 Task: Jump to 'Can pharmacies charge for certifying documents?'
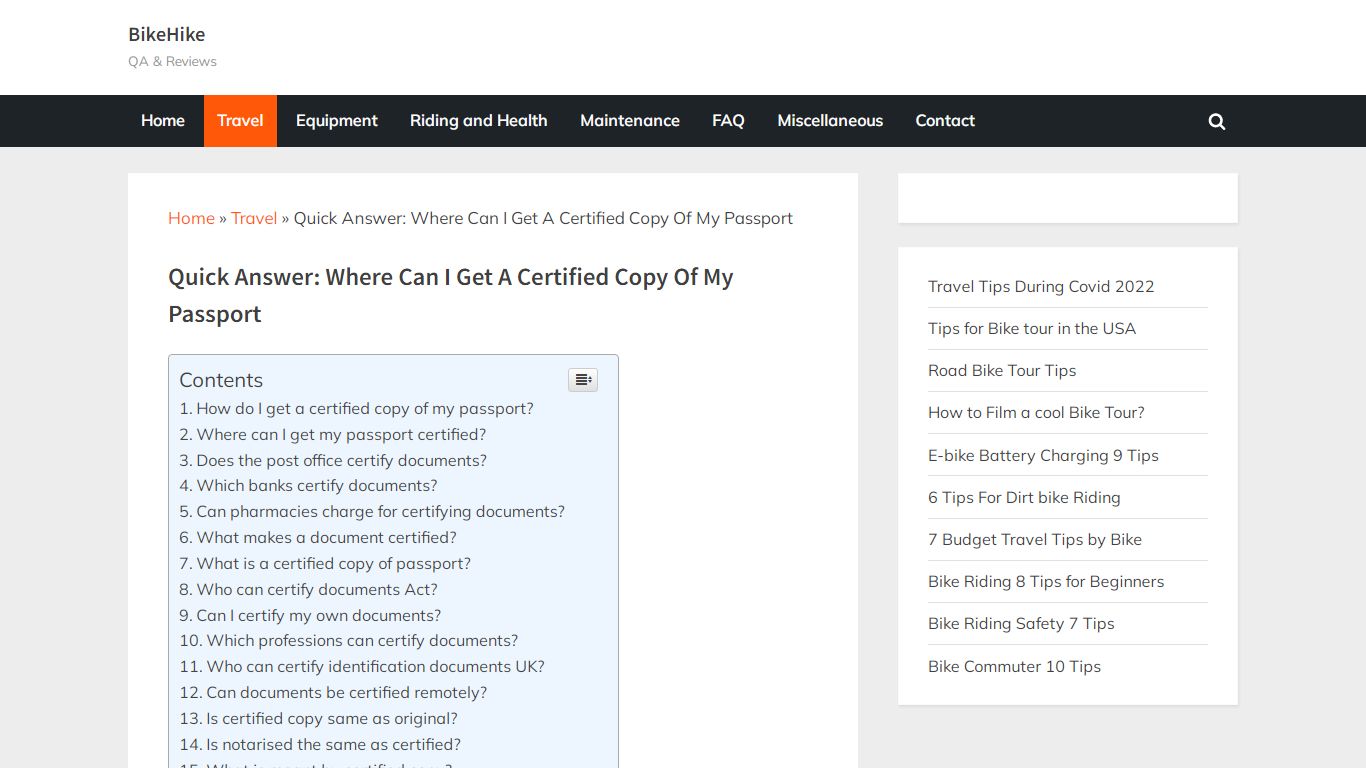click(372, 511)
